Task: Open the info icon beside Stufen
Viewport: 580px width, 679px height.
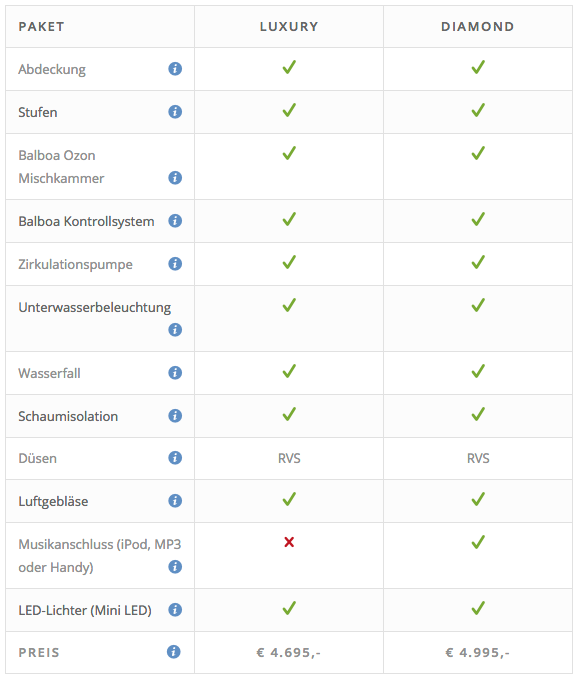Action: tap(175, 112)
